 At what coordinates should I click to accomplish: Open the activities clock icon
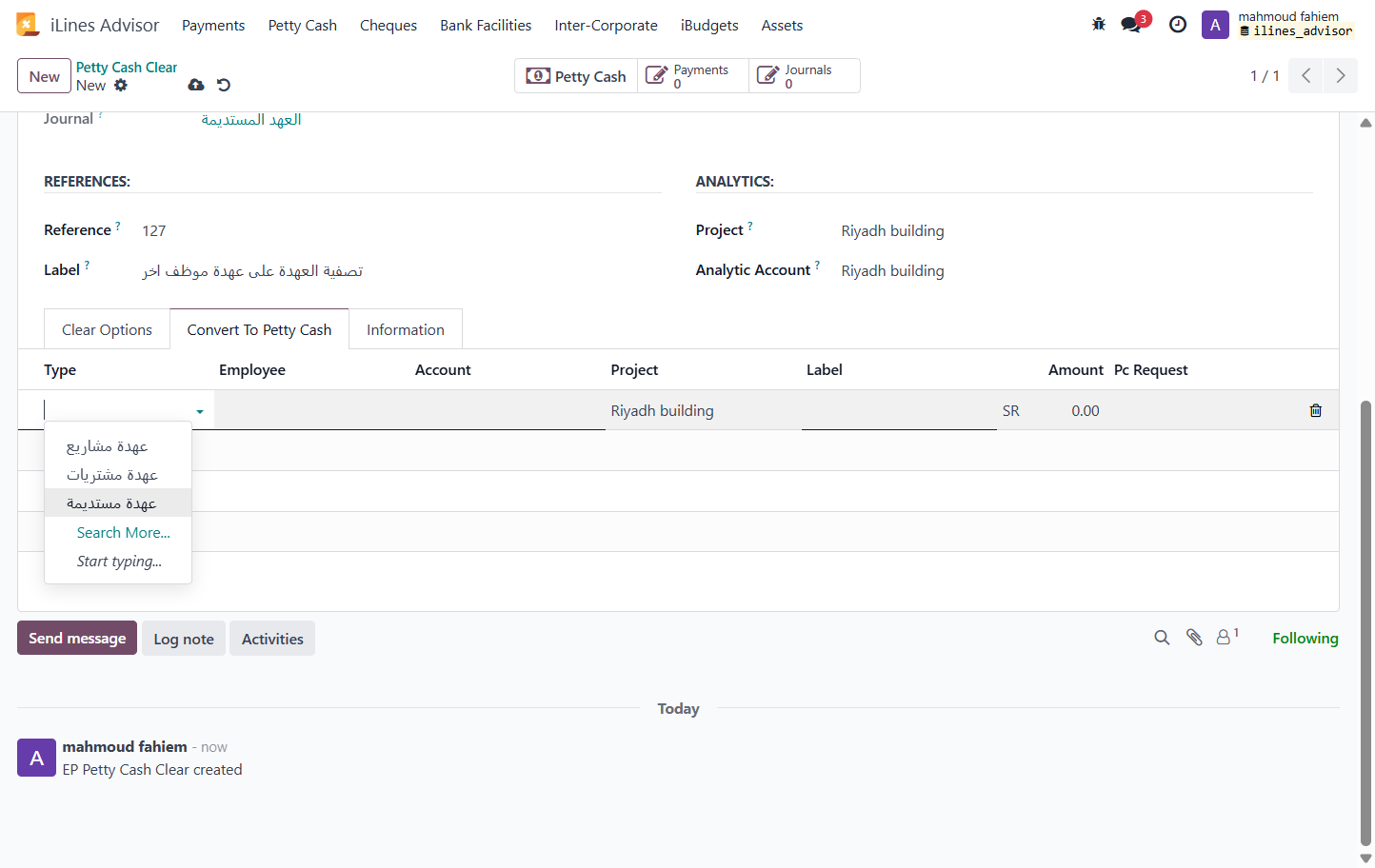click(x=1178, y=25)
